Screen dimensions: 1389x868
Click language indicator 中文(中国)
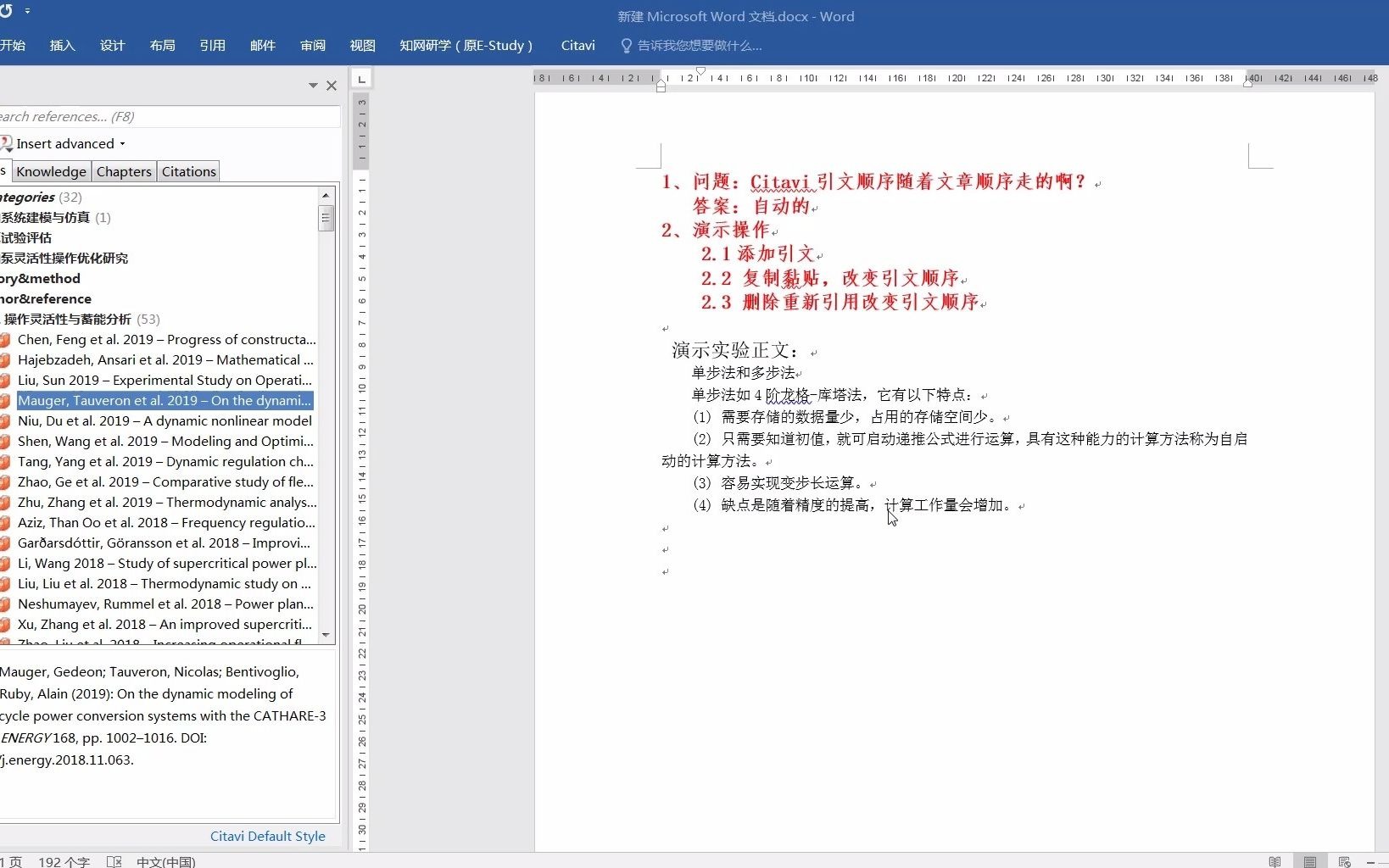[166, 861]
